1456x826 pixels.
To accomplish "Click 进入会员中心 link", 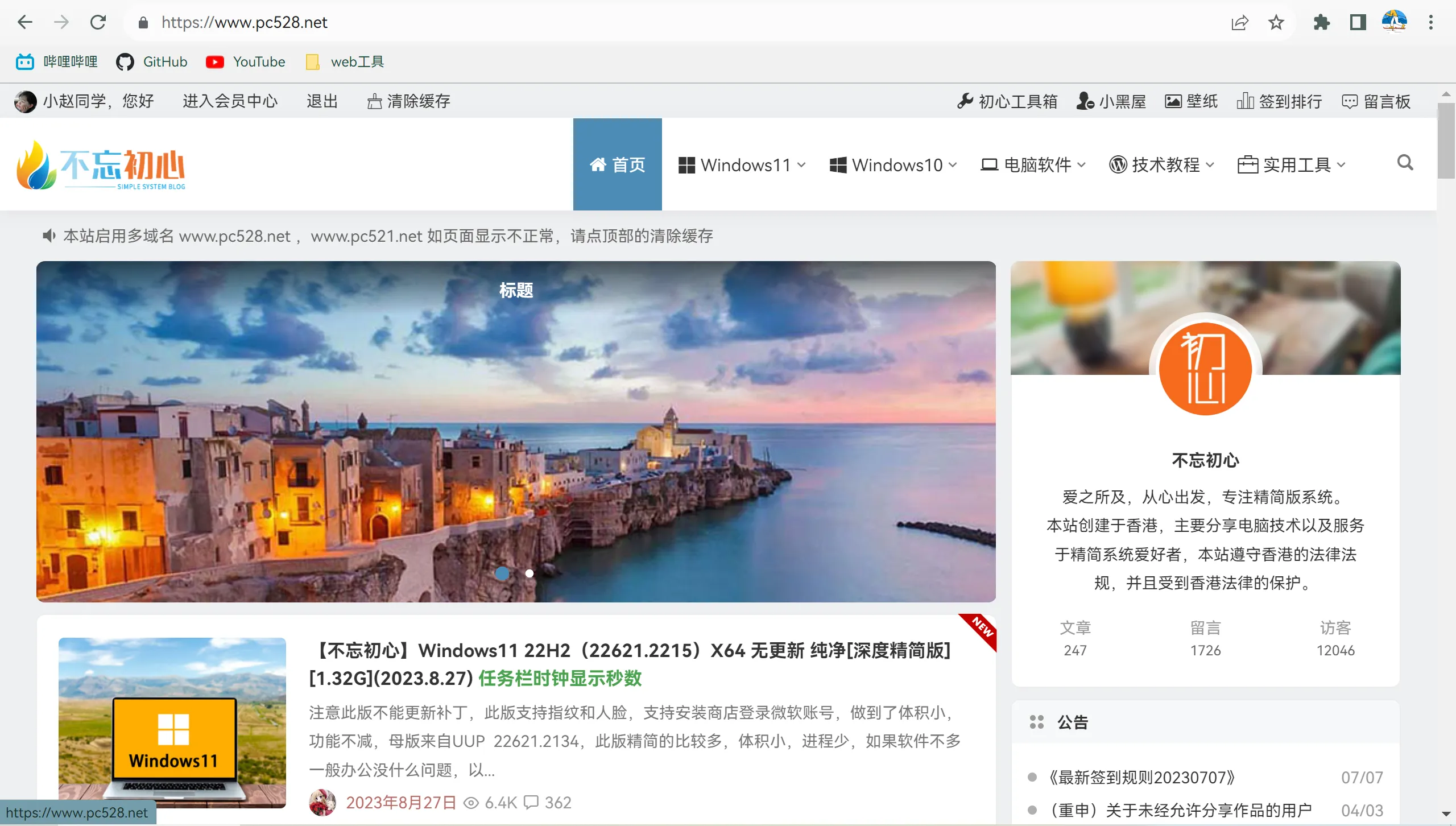I will (x=230, y=101).
